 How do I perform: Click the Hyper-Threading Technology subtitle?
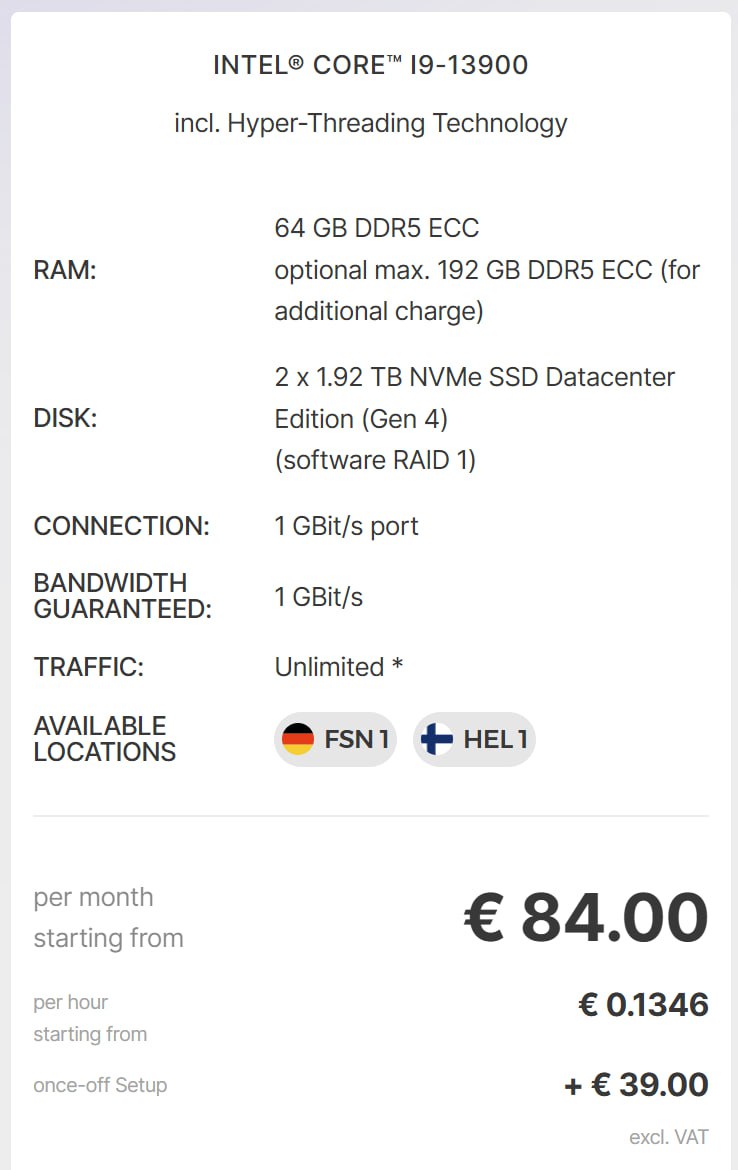tap(370, 124)
